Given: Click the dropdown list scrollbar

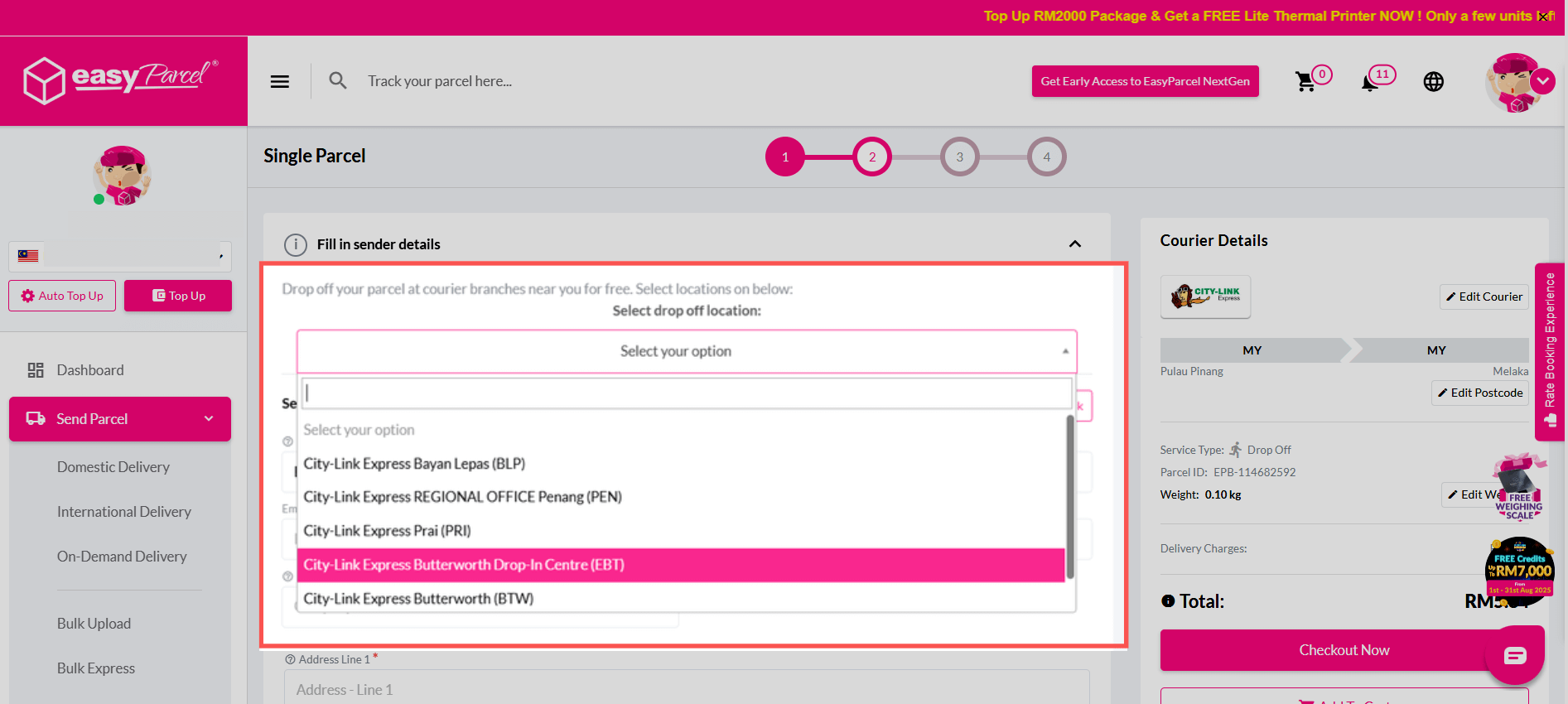Looking at the screenshot, I should tap(1070, 497).
